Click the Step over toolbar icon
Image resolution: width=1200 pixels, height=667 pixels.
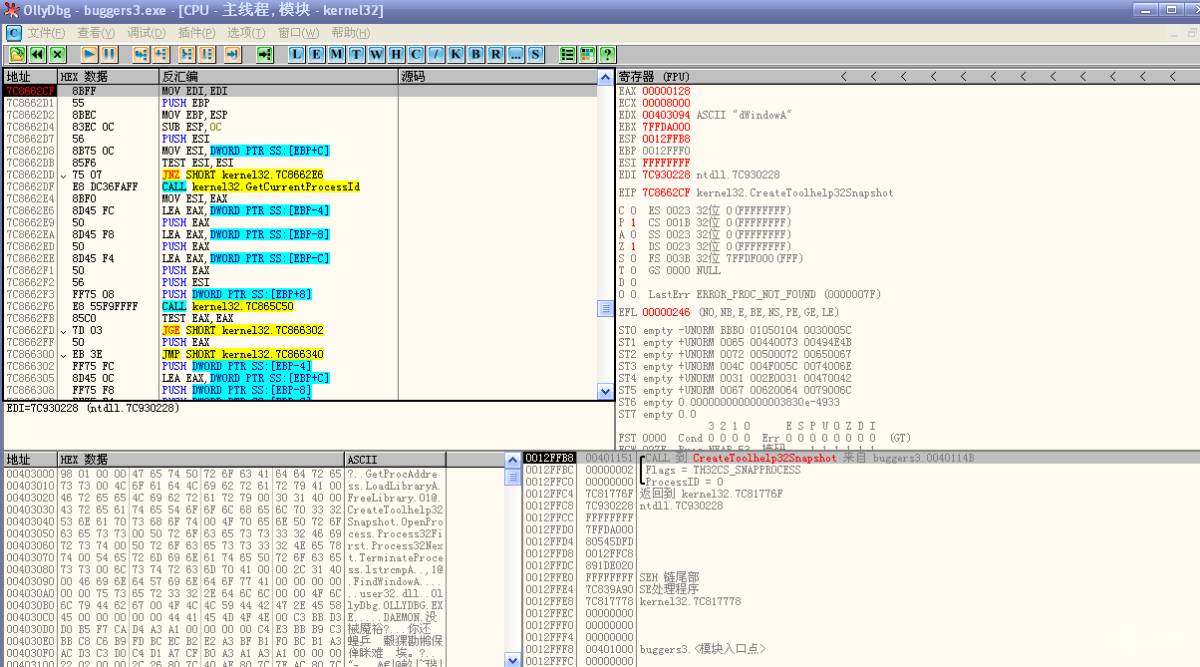(x=160, y=54)
